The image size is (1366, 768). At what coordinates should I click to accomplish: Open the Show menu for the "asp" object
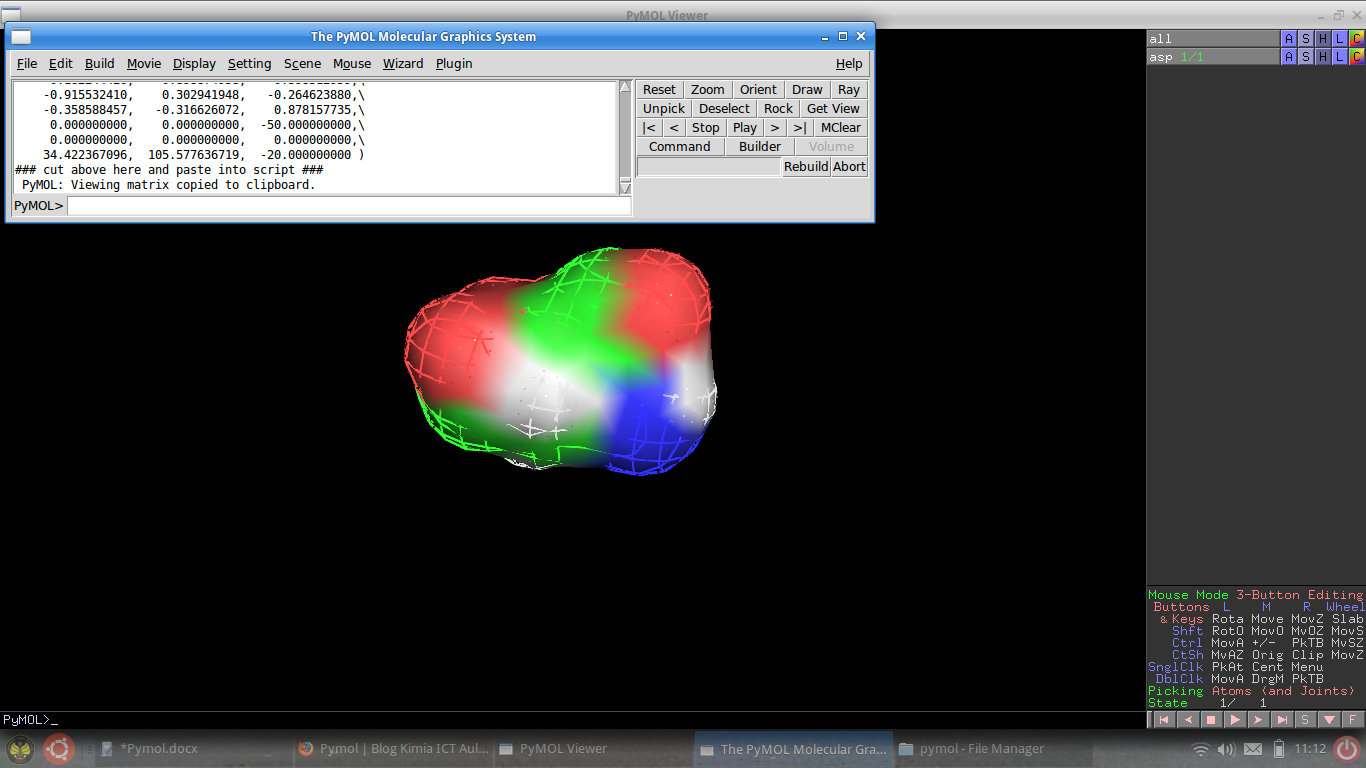click(1305, 56)
